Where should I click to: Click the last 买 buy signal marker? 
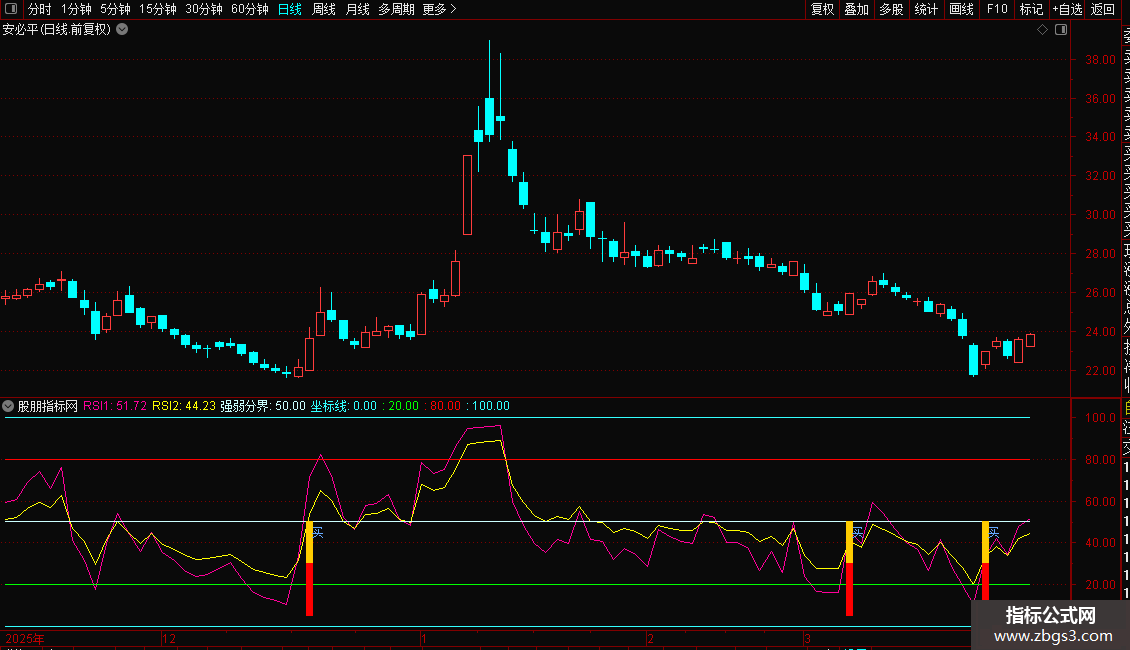pyautogui.click(x=994, y=533)
